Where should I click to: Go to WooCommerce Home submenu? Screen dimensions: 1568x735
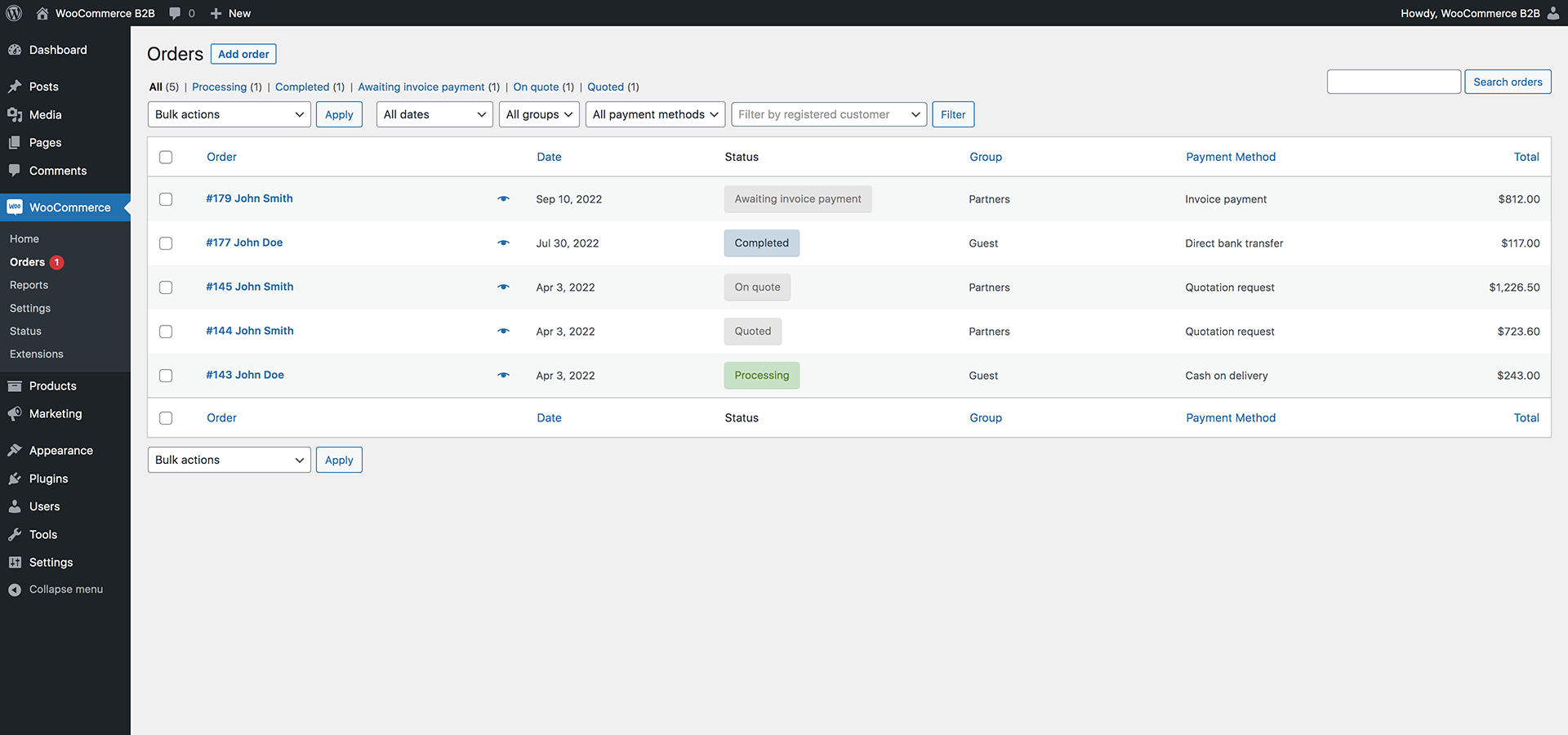point(24,239)
